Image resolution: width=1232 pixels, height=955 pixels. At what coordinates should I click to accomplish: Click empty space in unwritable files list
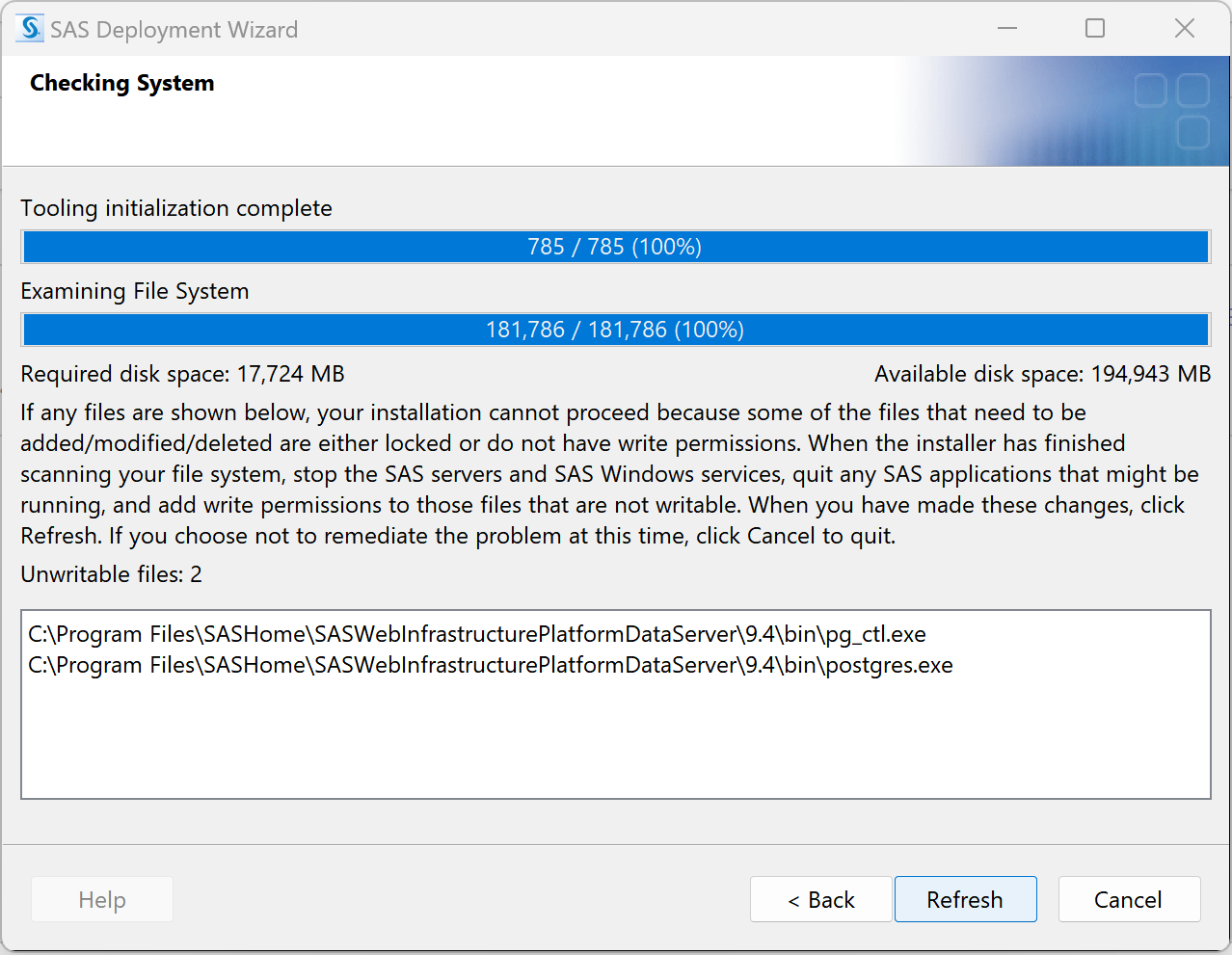pos(615,742)
